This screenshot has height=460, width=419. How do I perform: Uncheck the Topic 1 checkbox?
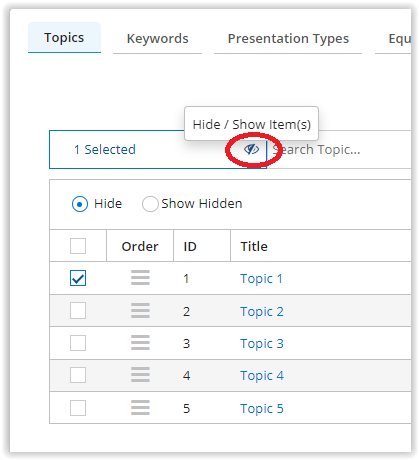click(78, 278)
